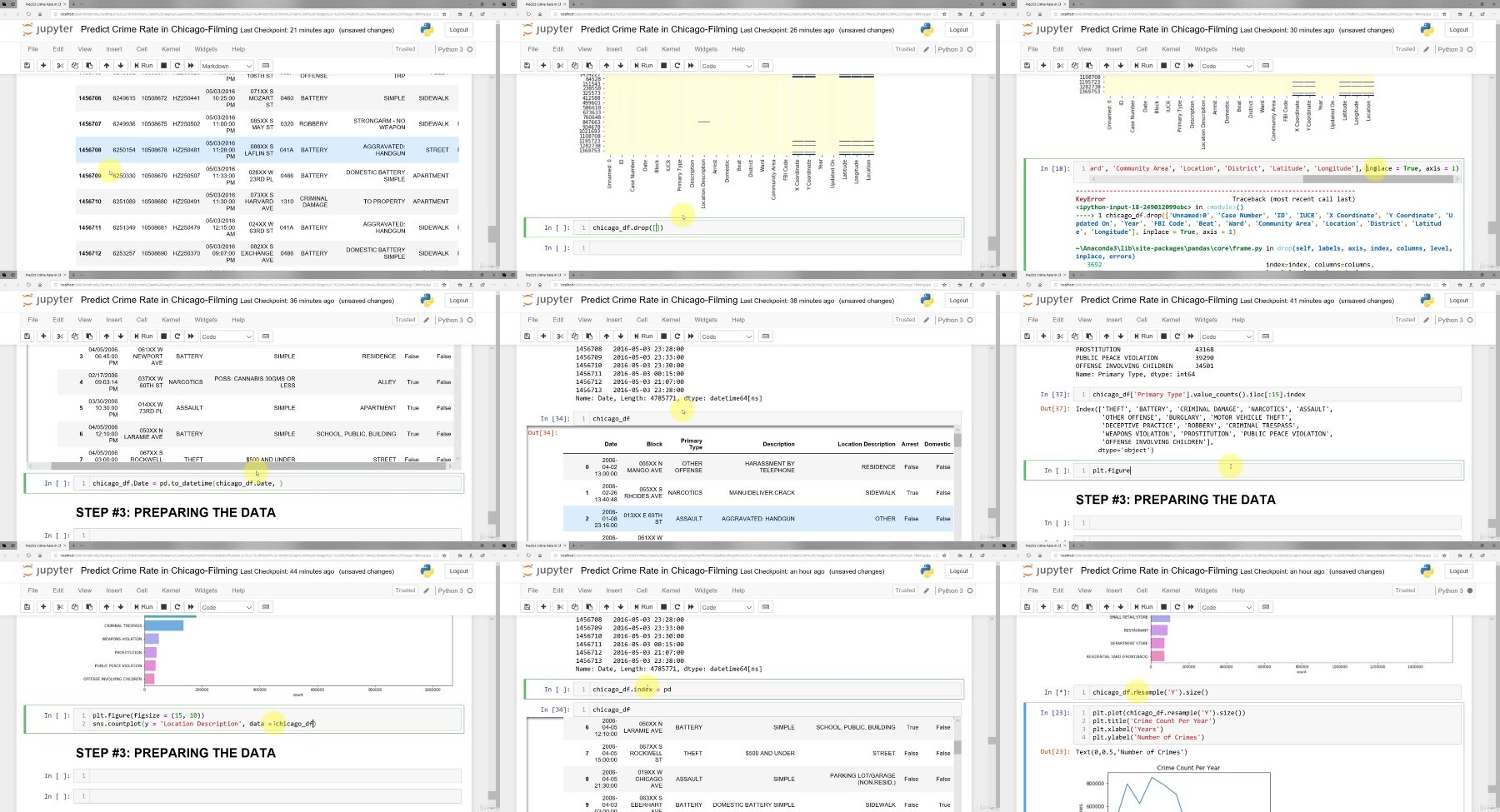The height and width of the screenshot is (812, 1500).
Task: Restart and run all in the 44-minutes-ago notebook
Action: [191, 606]
